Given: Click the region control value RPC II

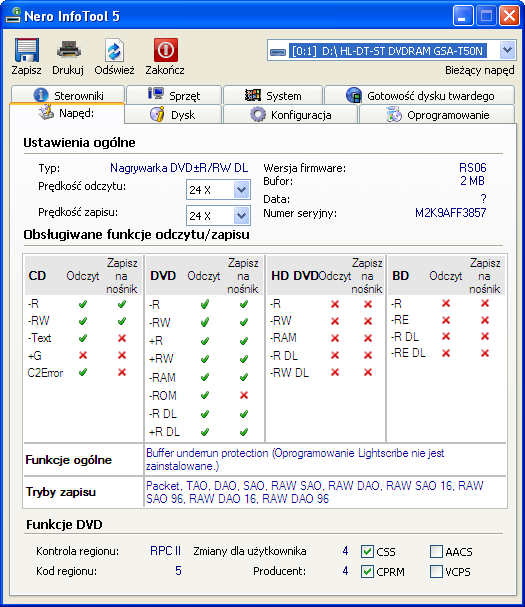Looking at the screenshot, I should click(165, 551).
